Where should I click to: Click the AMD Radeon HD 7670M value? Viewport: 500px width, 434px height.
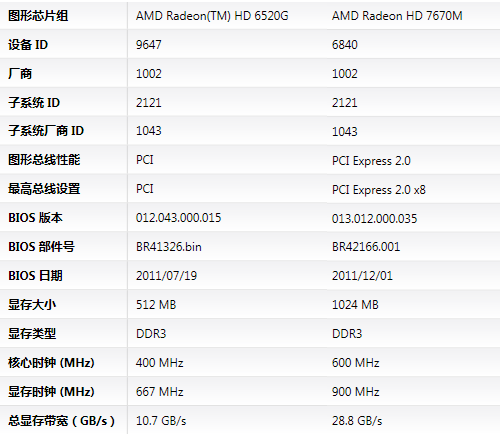(397, 16)
